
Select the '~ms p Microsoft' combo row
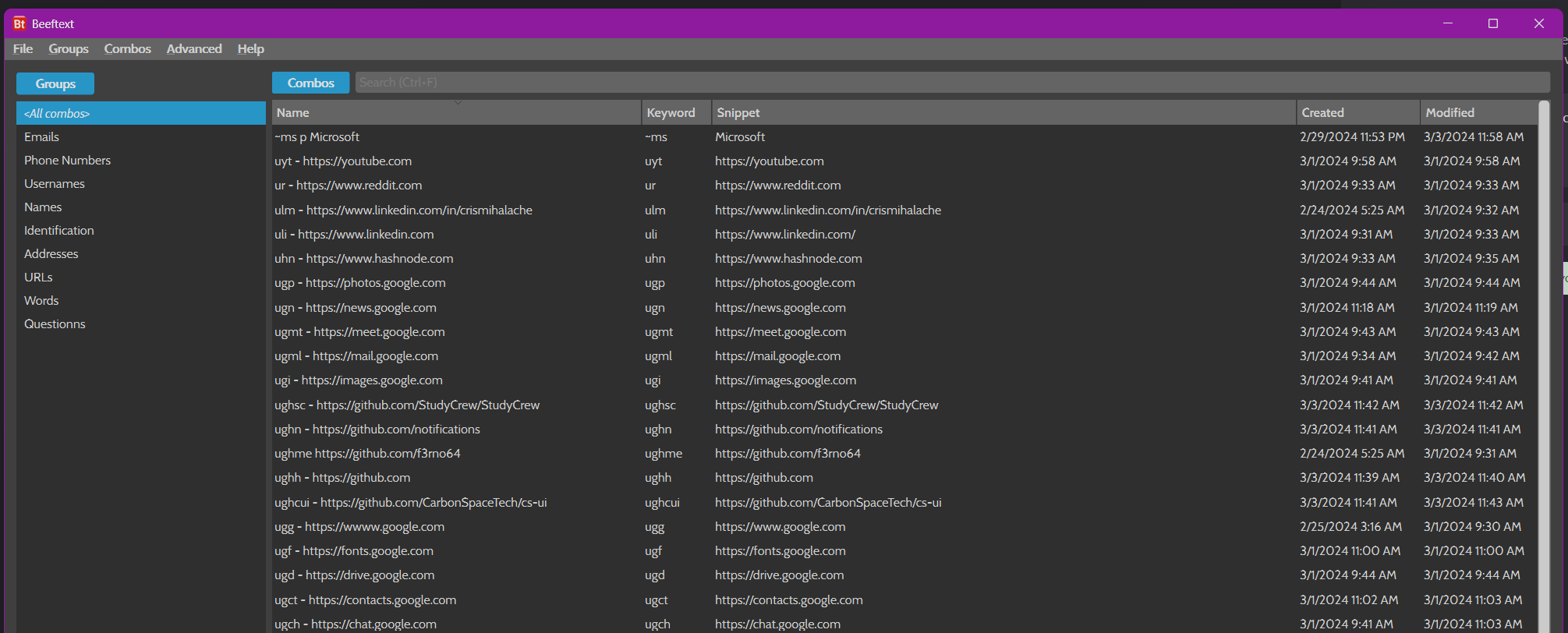904,136
